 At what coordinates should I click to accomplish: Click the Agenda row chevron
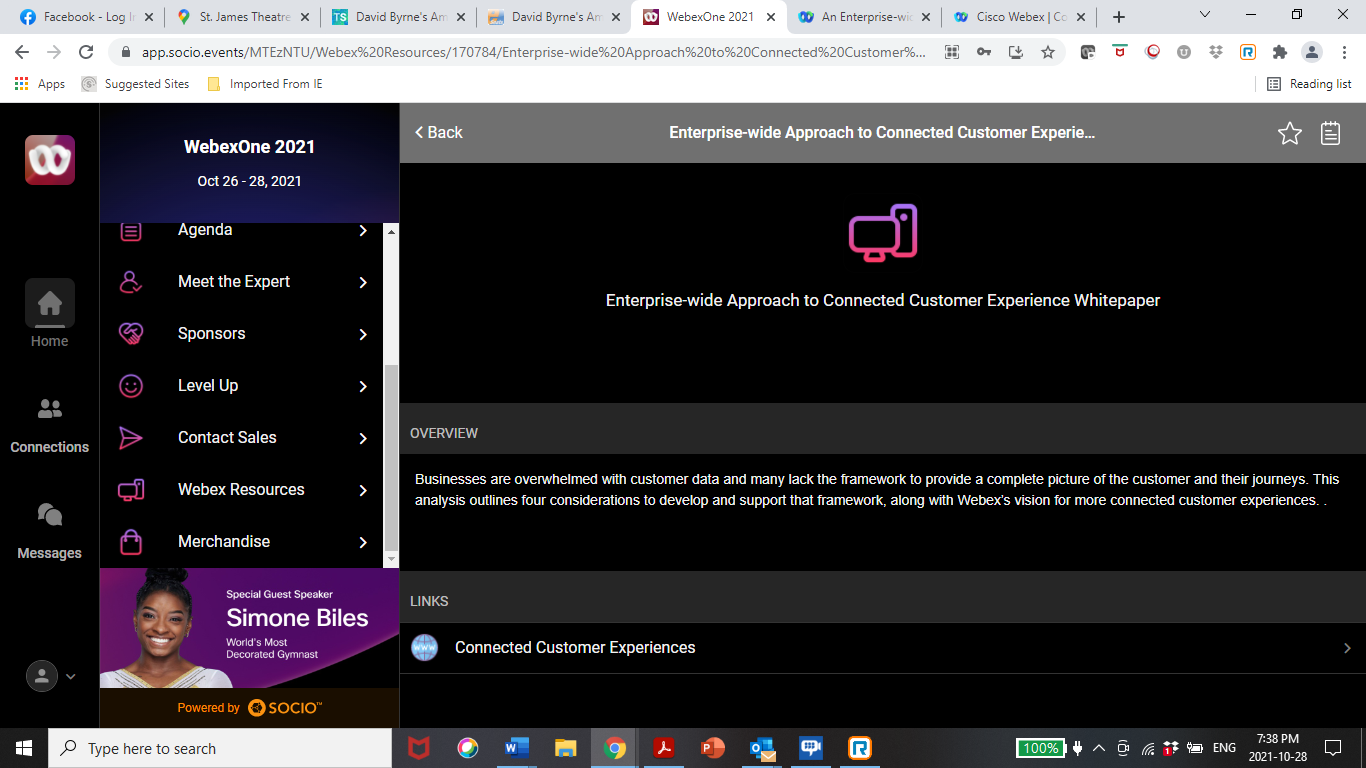pyautogui.click(x=363, y=231)
